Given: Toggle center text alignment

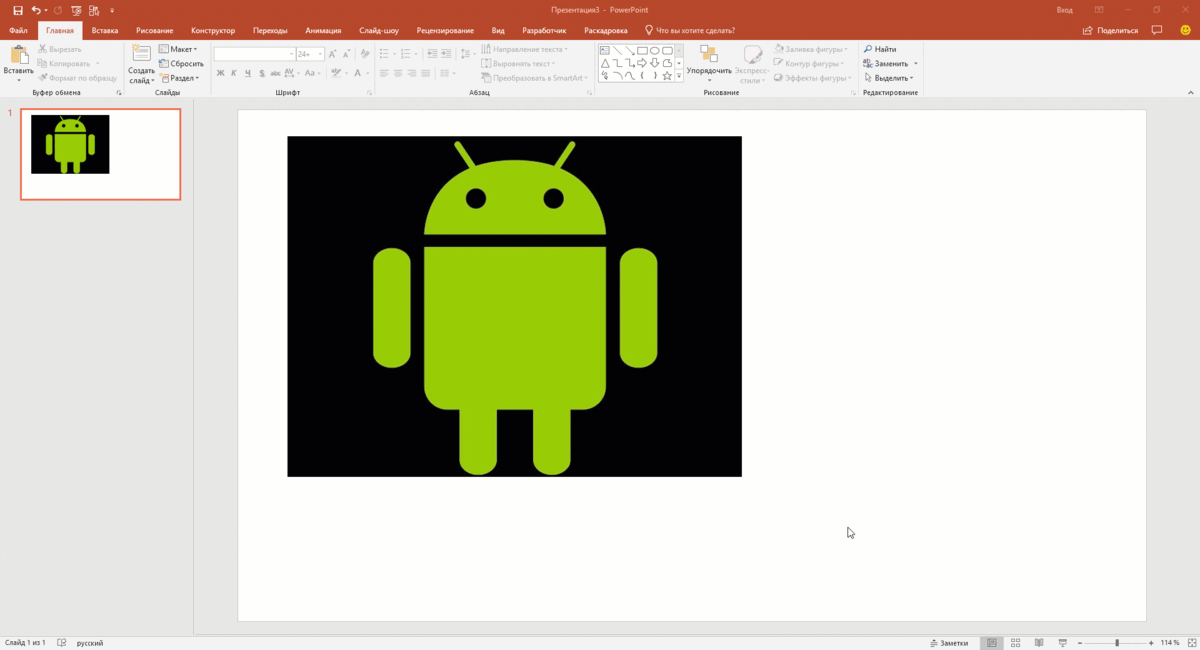Looking at the screenshot, I should click(x=398, y=73).
